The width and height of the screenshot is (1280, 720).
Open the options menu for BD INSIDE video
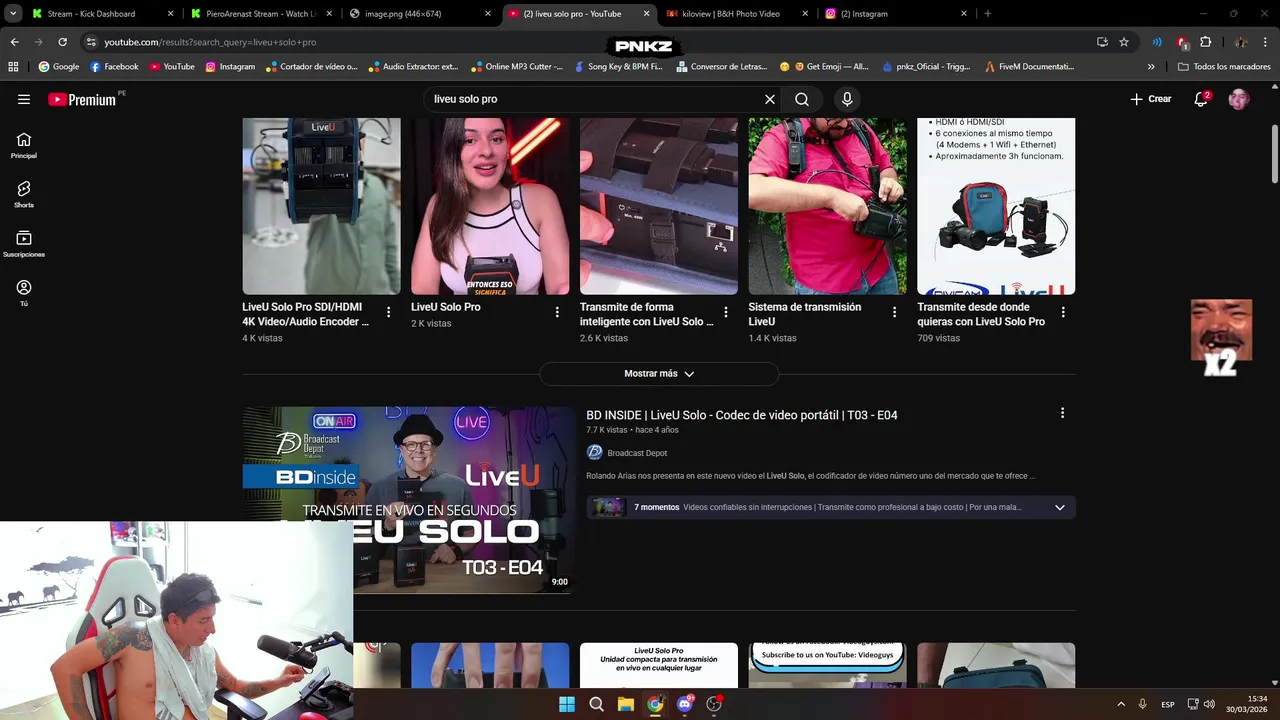coord(1062,413)
